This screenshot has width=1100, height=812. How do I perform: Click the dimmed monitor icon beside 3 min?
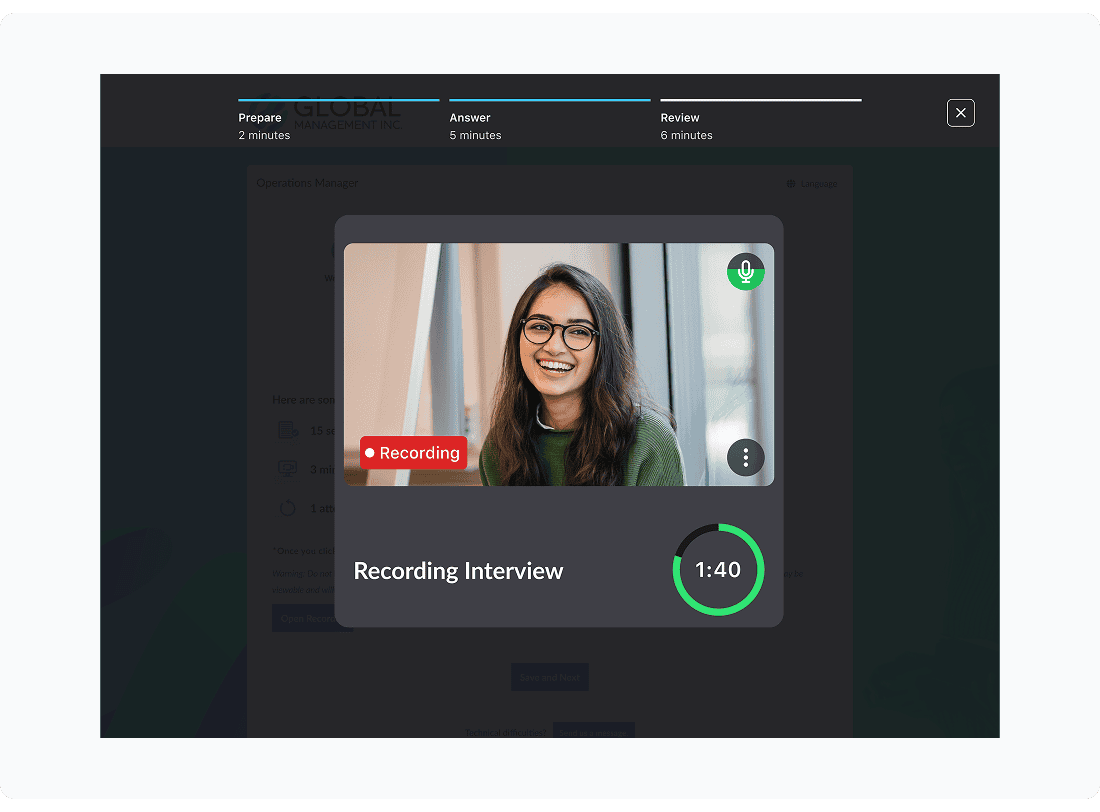pos(288,469)
